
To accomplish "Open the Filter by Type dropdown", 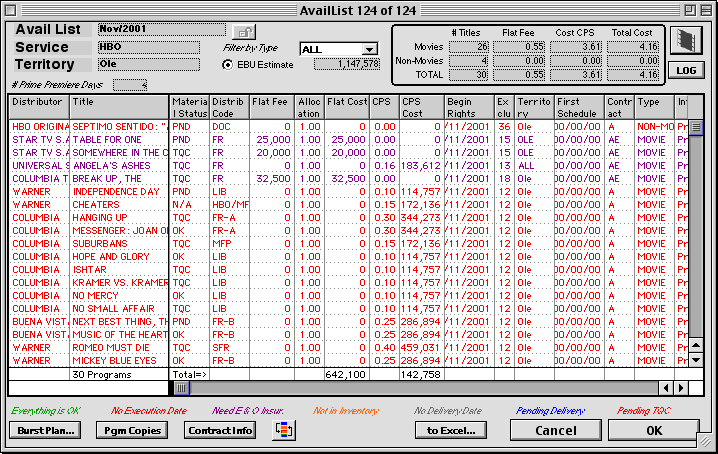I will [339, 49].
